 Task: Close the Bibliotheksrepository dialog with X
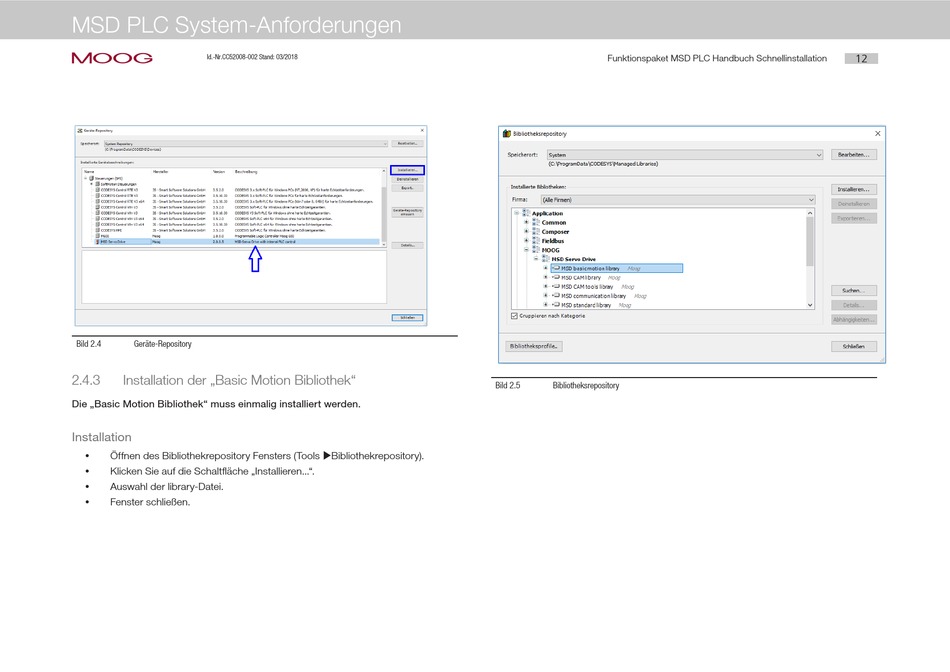877,133
